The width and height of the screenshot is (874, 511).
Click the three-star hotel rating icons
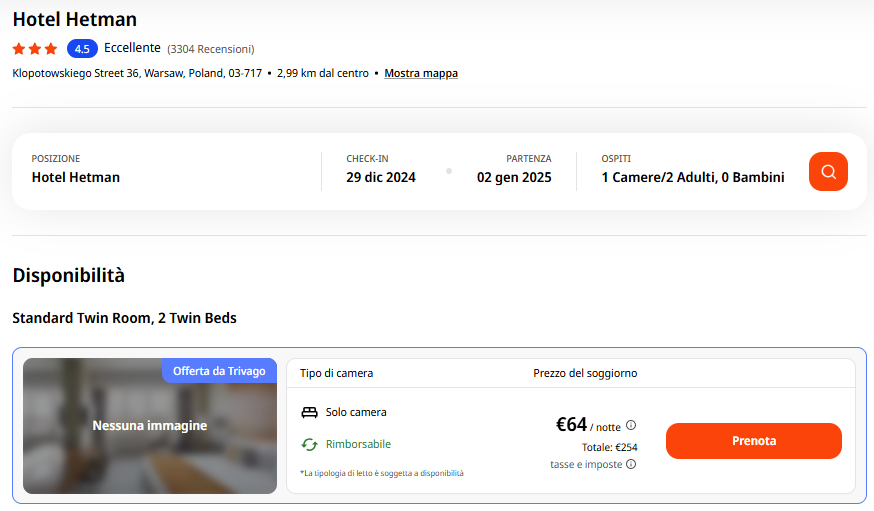[x=35, y=48]
